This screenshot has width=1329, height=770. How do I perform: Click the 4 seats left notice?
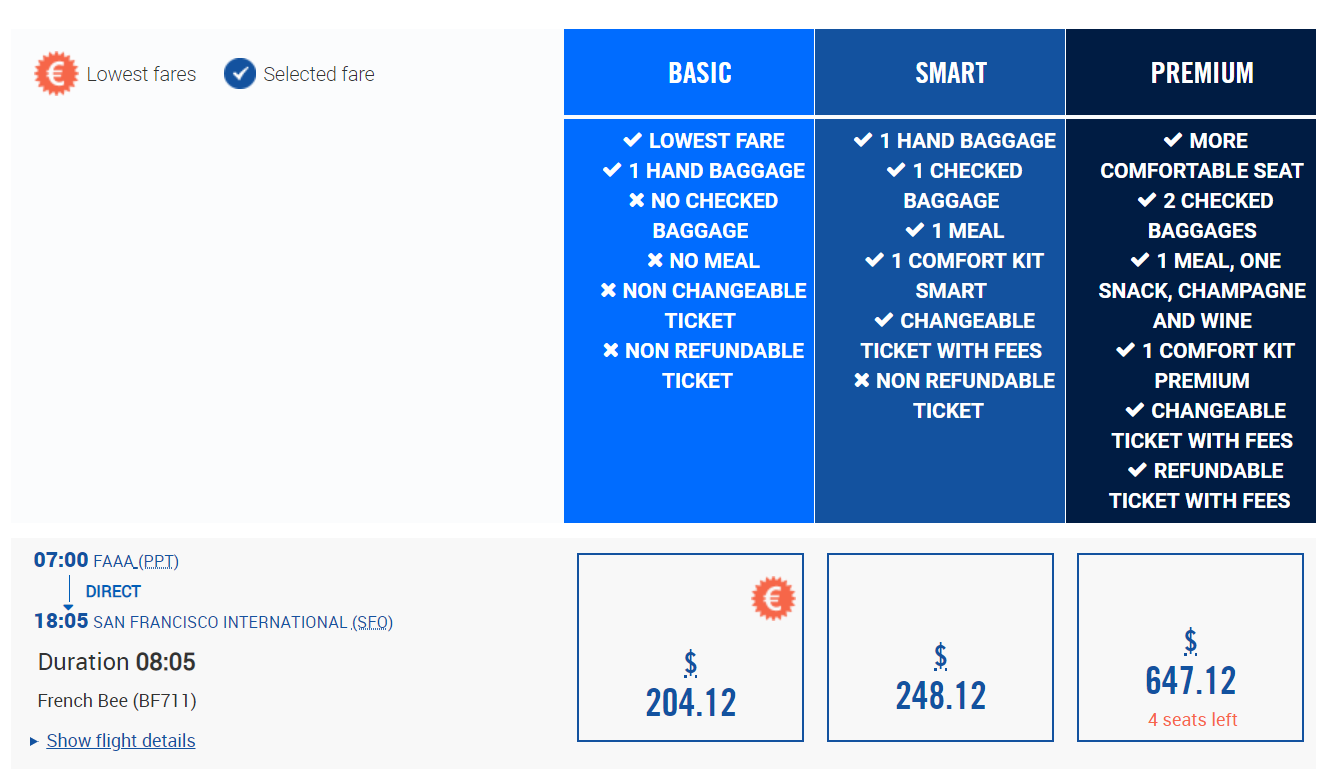point(1192,720)
